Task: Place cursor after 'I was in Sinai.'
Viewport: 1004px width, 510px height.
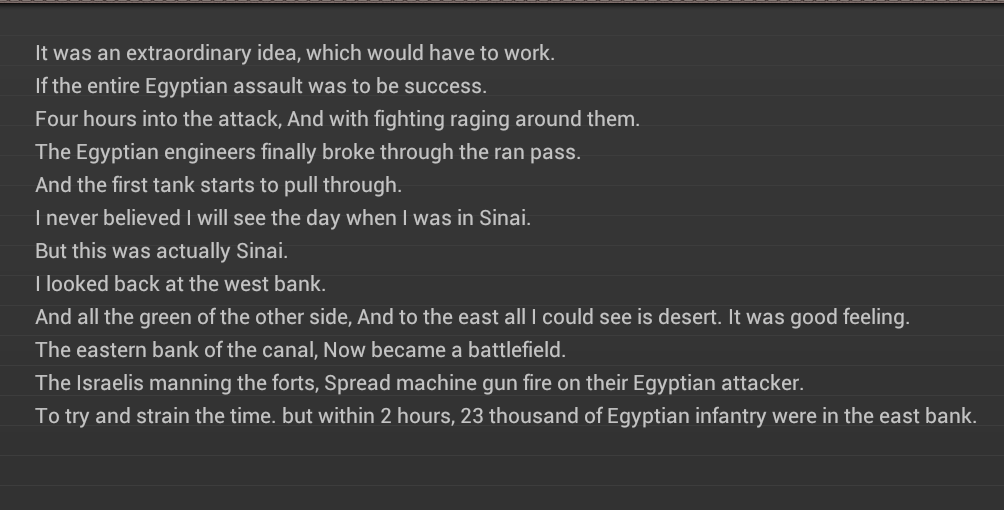Action: pyautogui.click(x=531, y=218)
